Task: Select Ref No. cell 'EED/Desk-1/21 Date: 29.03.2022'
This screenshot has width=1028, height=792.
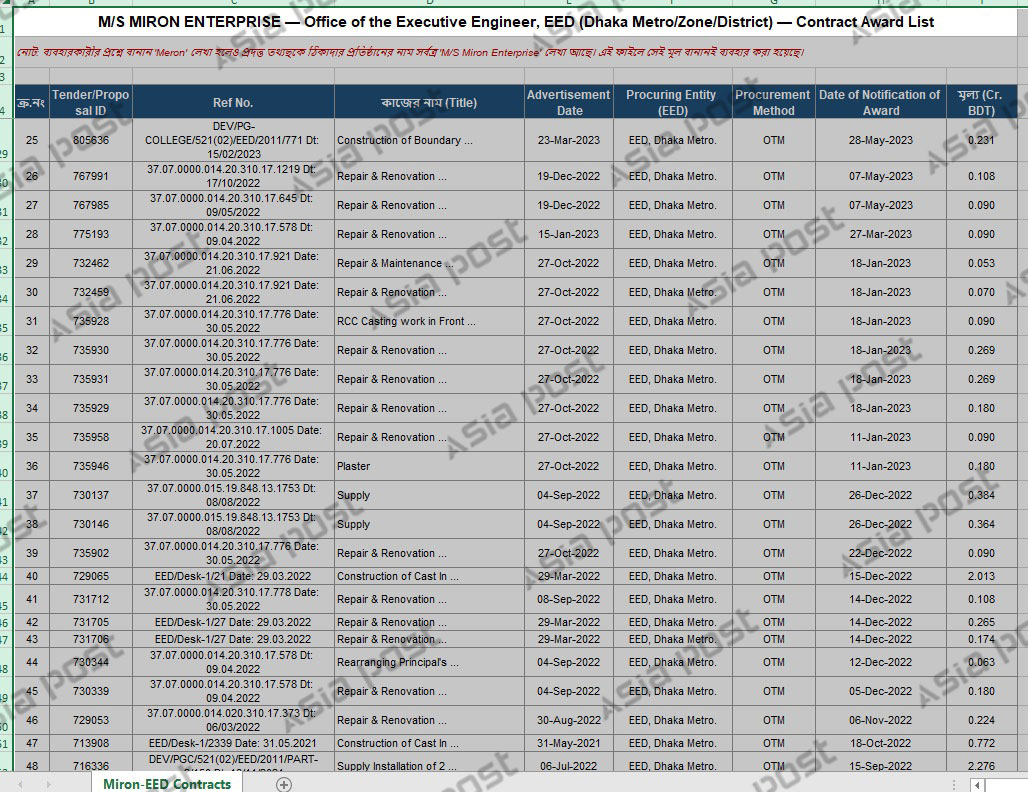Action: 233,576
